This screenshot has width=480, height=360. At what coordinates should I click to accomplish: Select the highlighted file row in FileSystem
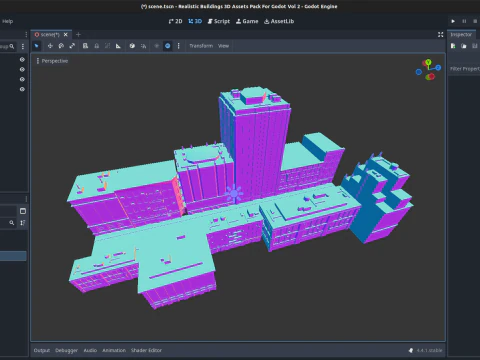point(13,256)
